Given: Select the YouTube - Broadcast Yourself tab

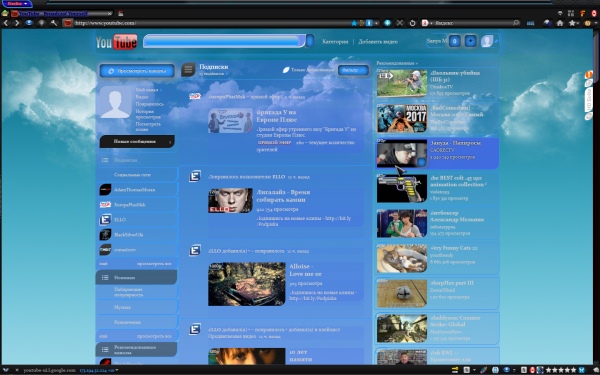Looking at the screenshot, I should 61,14.
